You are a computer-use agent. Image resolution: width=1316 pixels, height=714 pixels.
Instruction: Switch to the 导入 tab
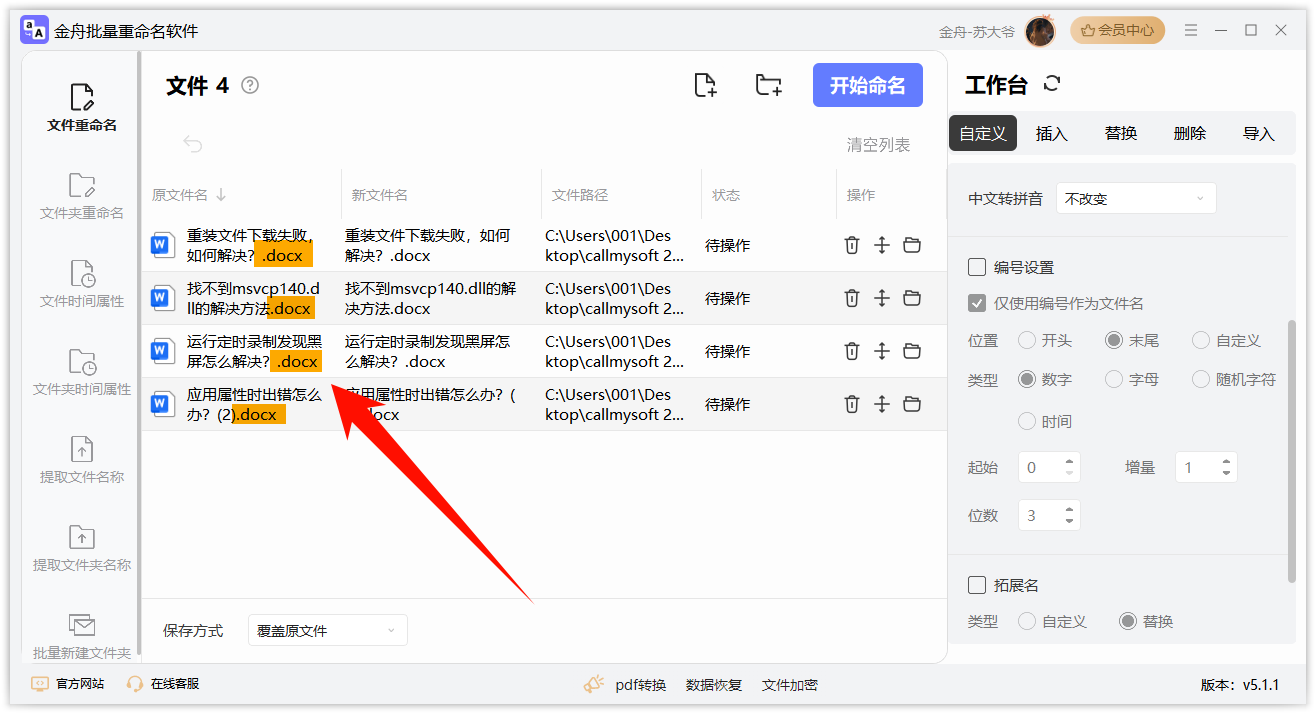pos(1258,132)
